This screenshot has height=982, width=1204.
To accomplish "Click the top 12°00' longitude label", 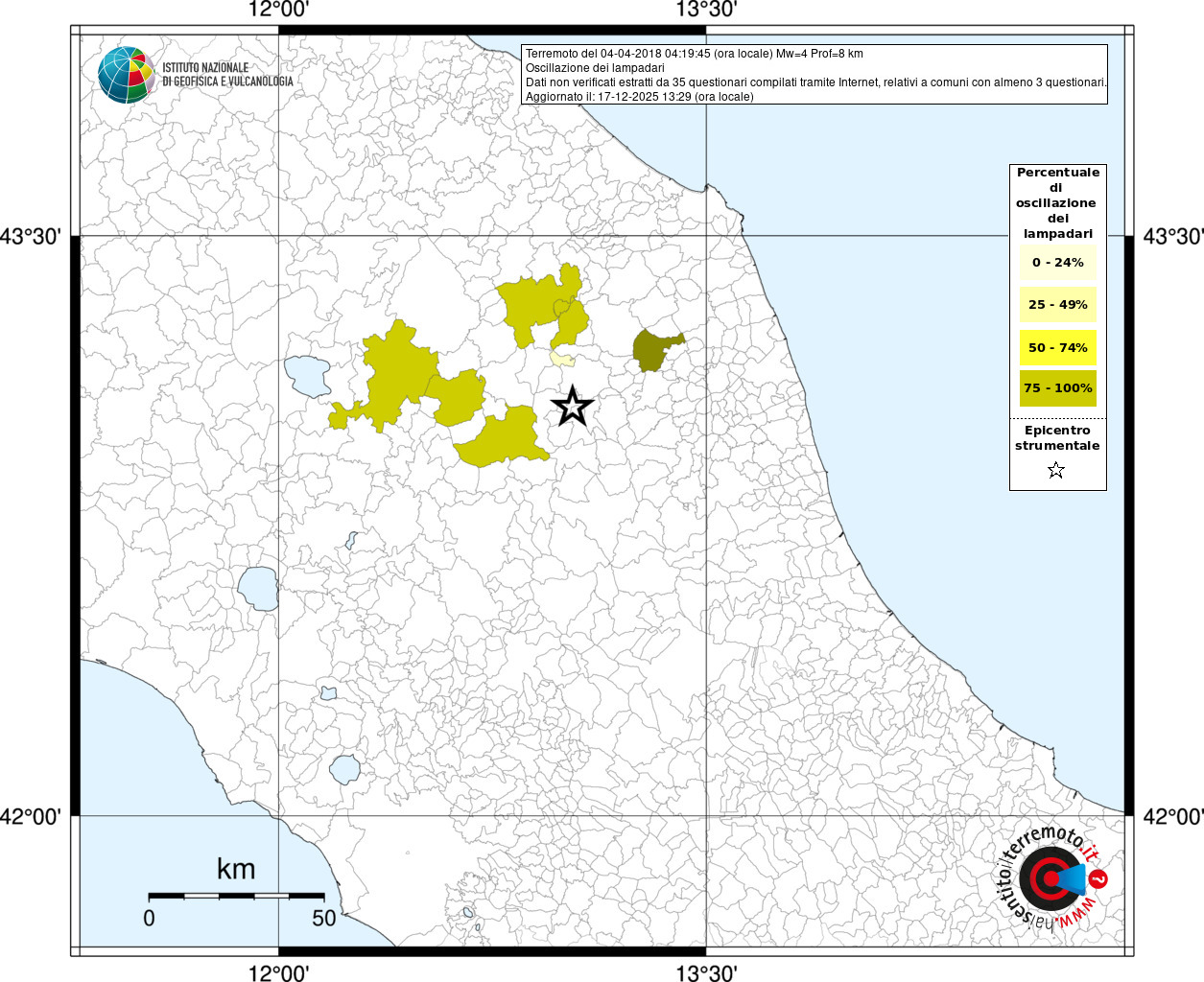I will click(278, 10).
